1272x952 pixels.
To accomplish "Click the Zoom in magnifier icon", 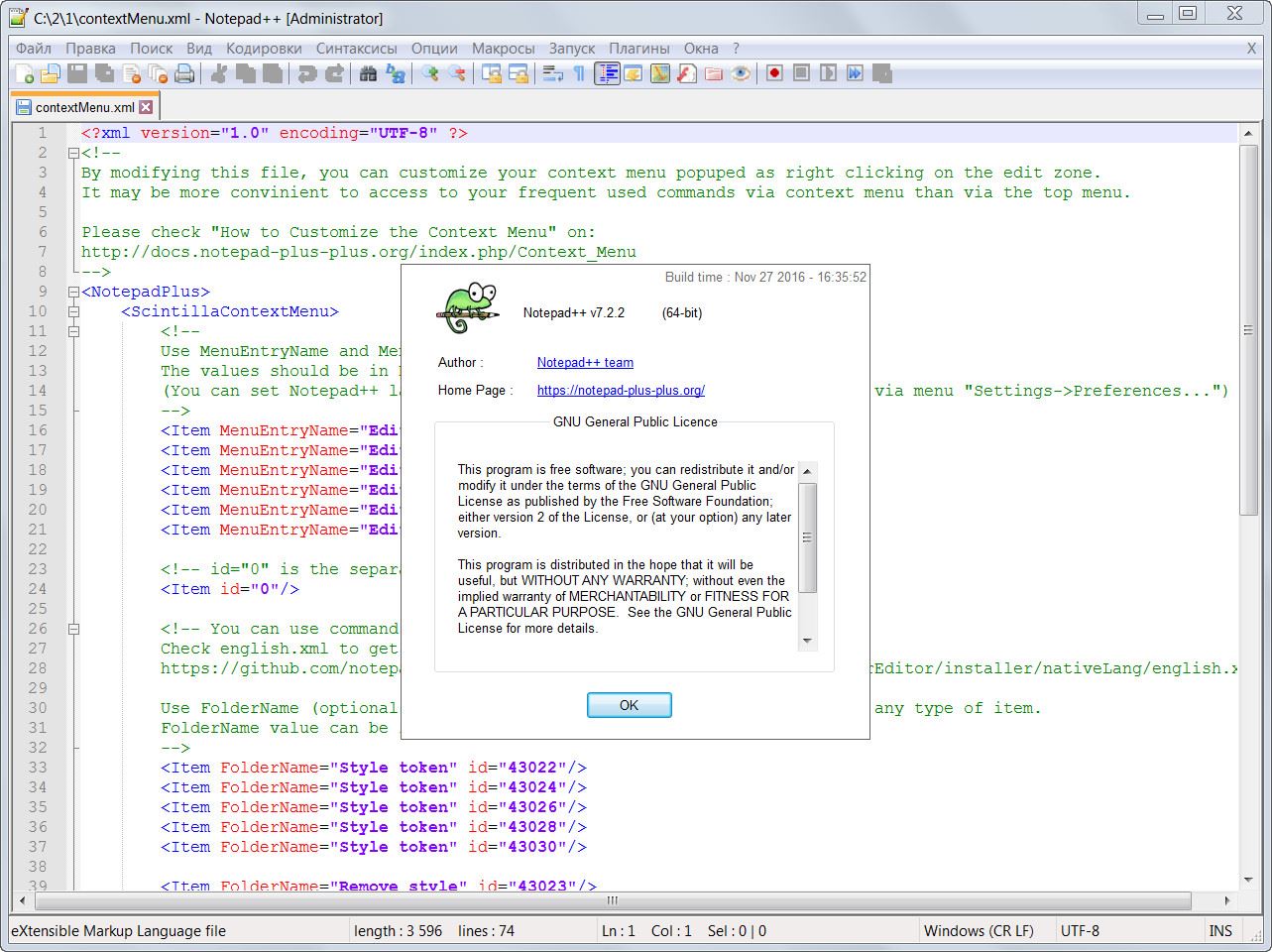I will 429,73.
